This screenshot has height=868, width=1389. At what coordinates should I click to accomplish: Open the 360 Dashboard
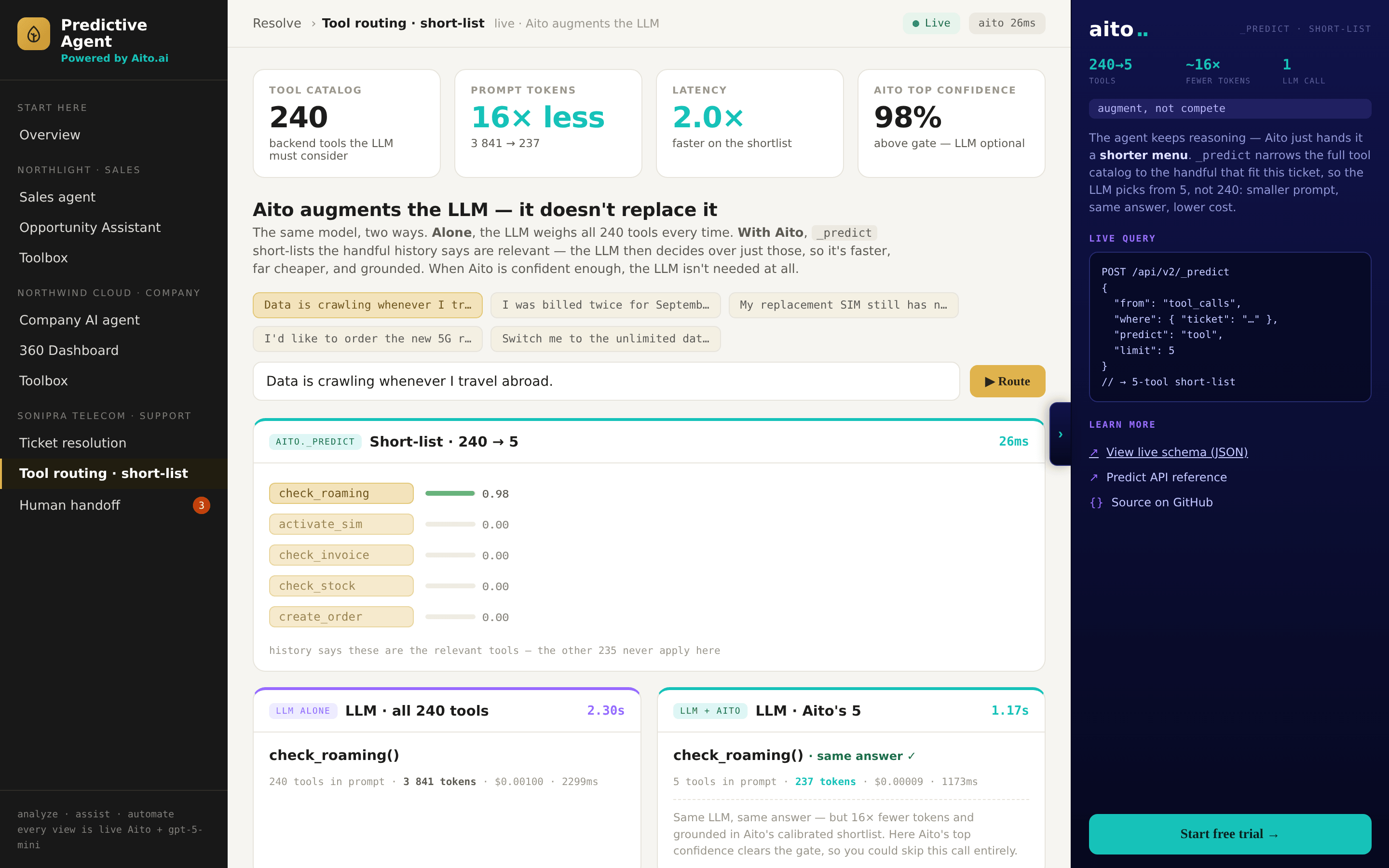pyautogui.click(x=114, y=350)
